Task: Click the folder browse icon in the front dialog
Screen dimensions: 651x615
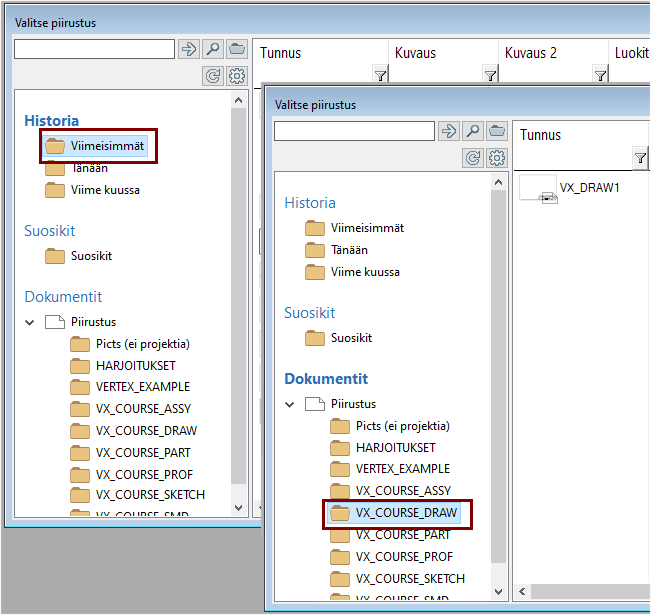Action: tap(497, 131)
